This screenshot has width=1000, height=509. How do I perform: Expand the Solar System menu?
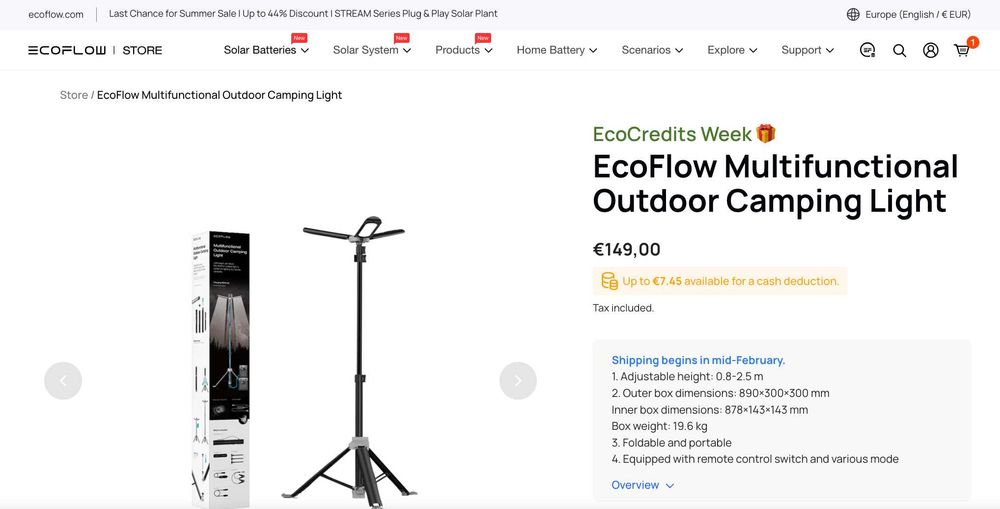[371, 50]
